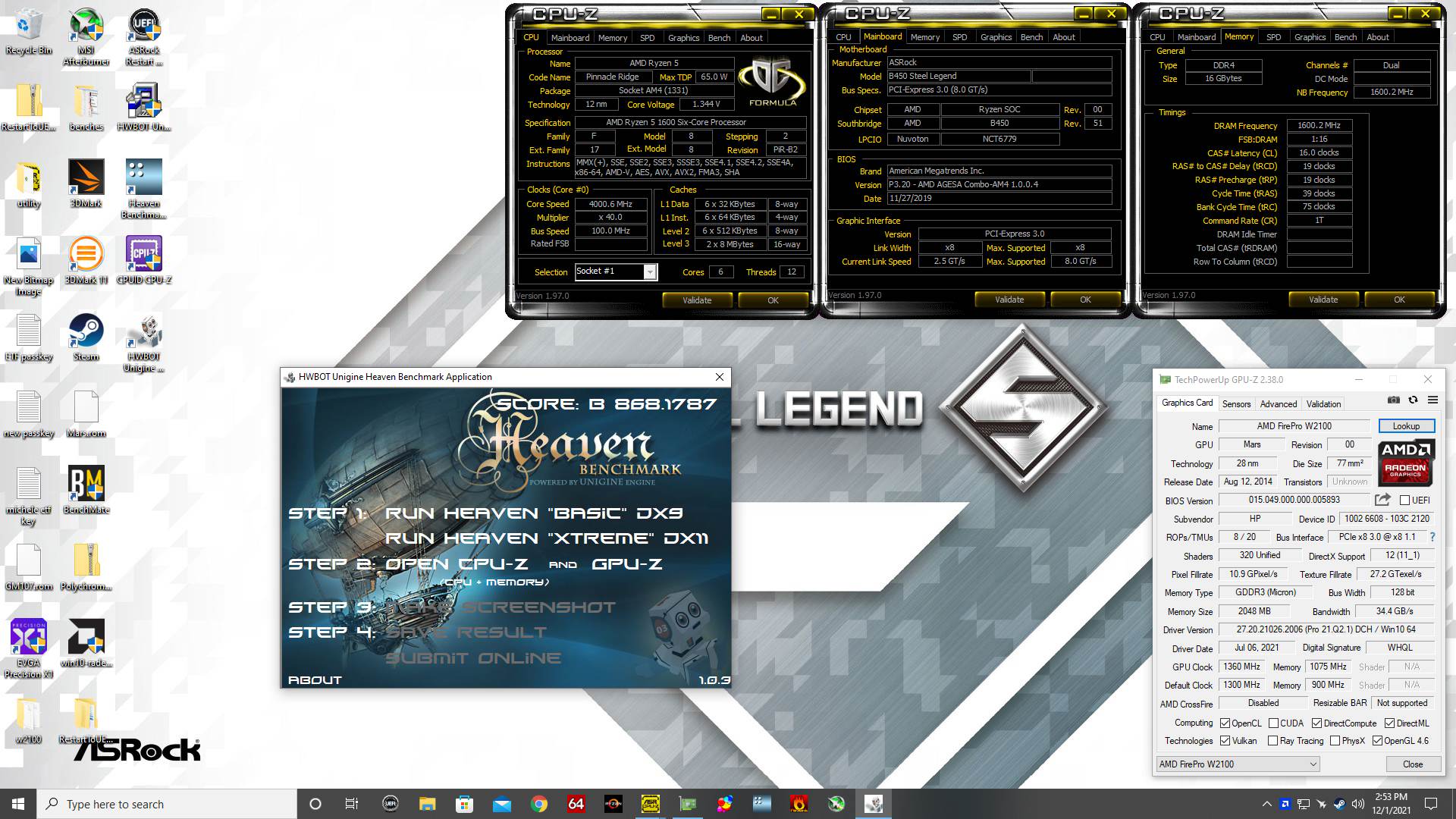Image resolution: width=1456 pixels, height=819 pixels.
Task: Open the MSI Afterburner desktop icon
Action: click(86, 37)
